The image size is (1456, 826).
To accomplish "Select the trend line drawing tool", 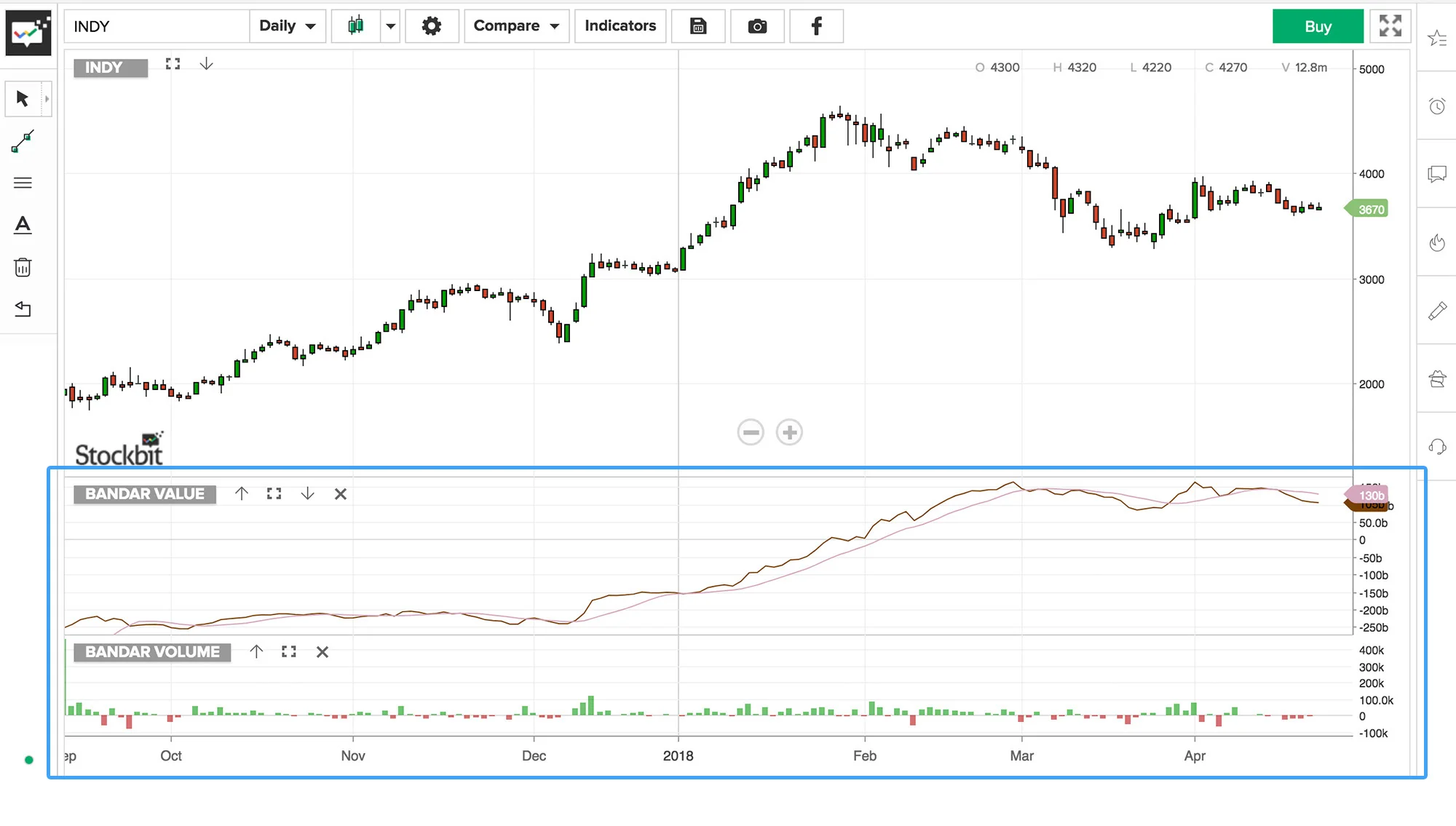I will (23, 141).
